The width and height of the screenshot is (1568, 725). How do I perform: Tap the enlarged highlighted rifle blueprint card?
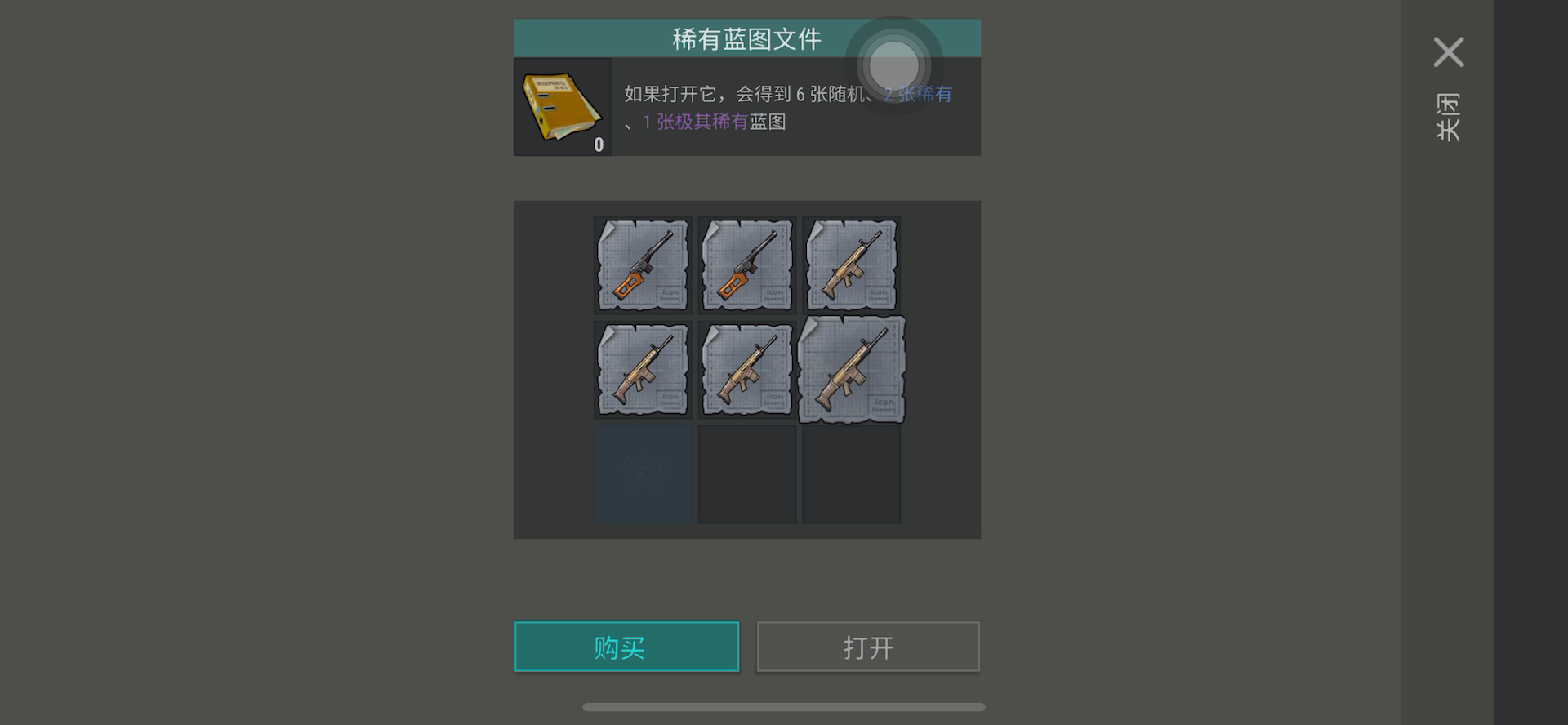[x=852, y=370]
